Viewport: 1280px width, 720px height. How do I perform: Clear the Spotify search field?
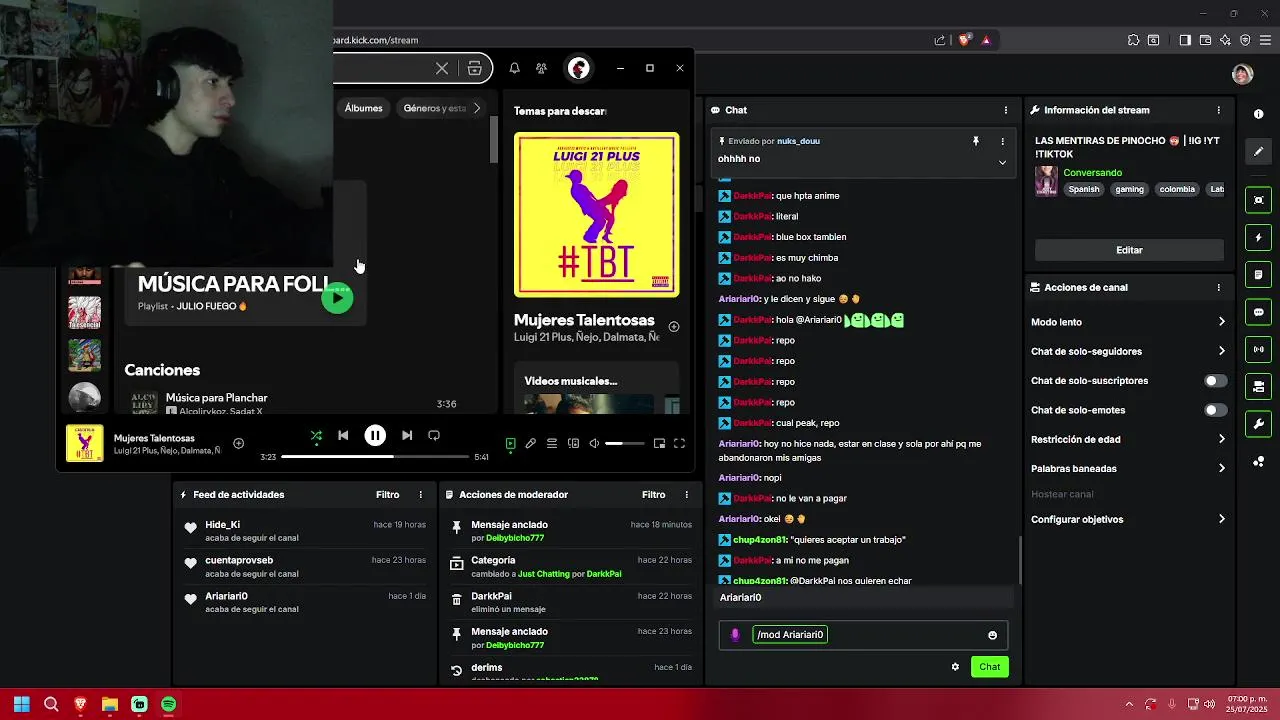[x=442, y=68]
